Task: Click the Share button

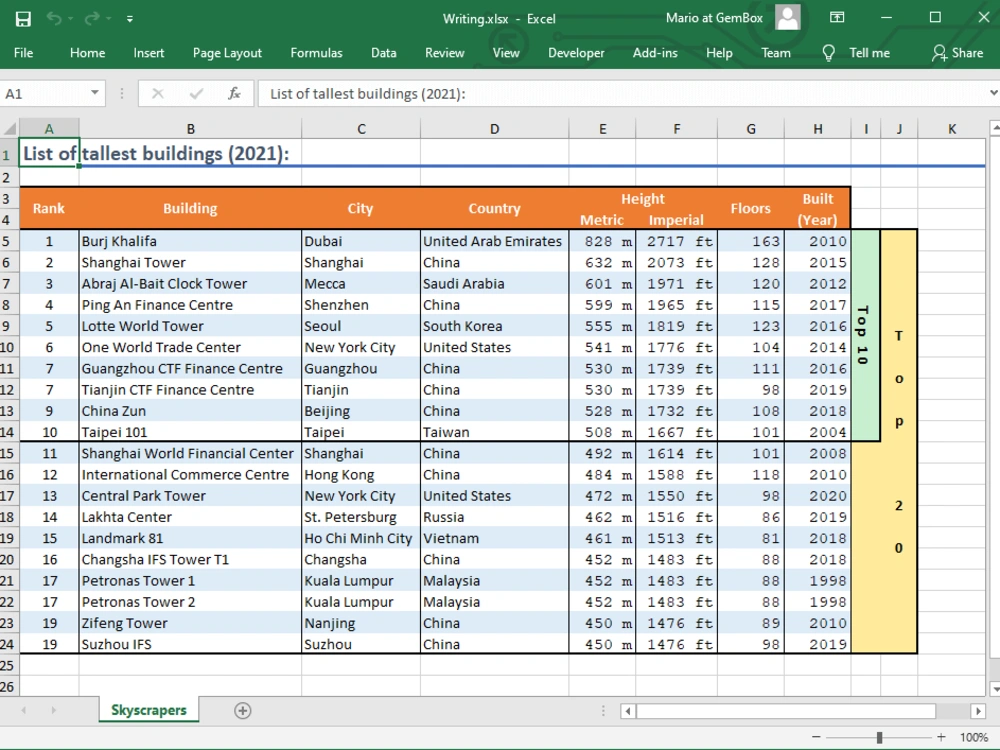Action: click(x=957, y=53)
